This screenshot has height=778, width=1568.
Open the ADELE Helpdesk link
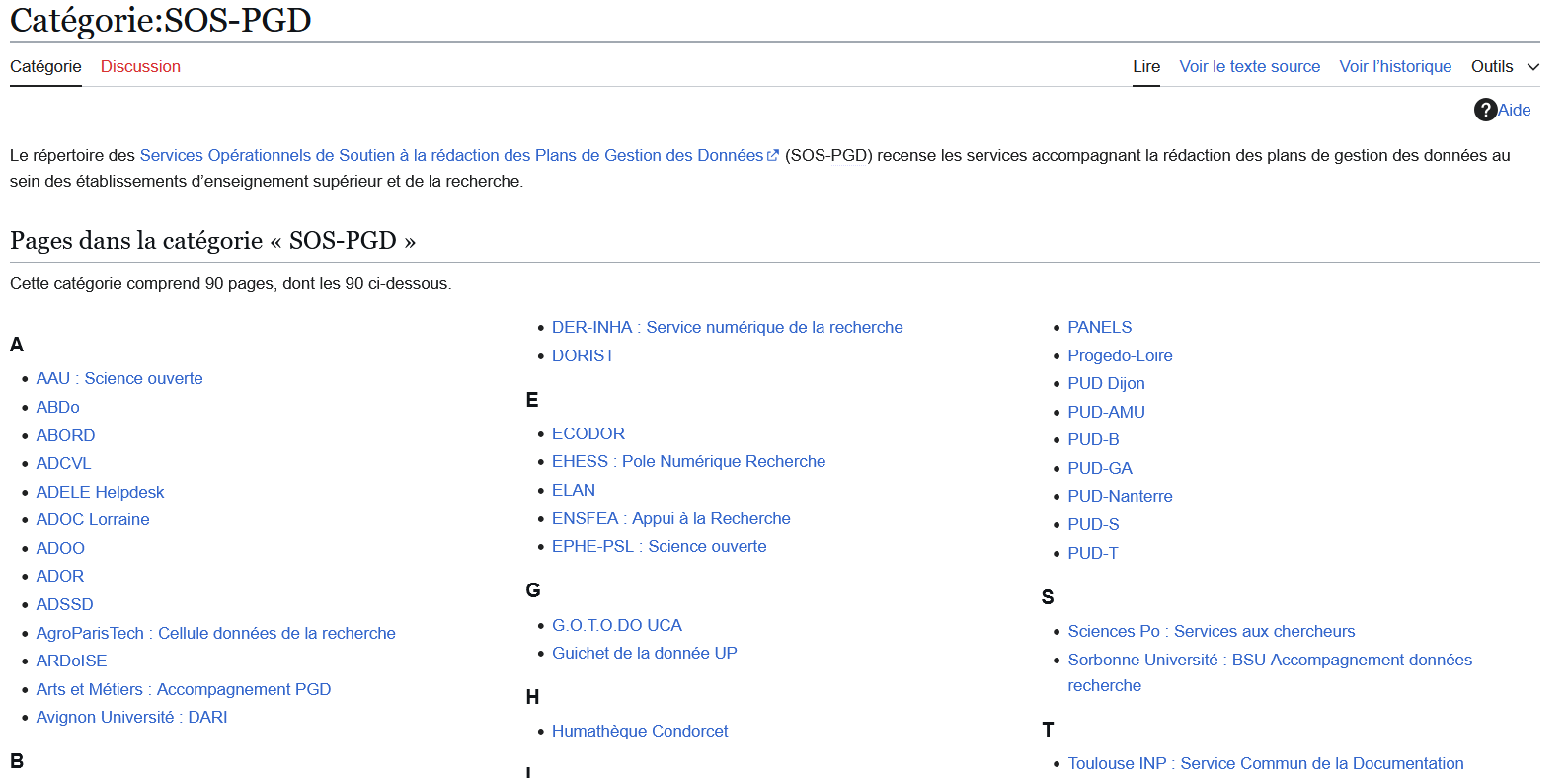pyautogui.click(x=100, y=492)
